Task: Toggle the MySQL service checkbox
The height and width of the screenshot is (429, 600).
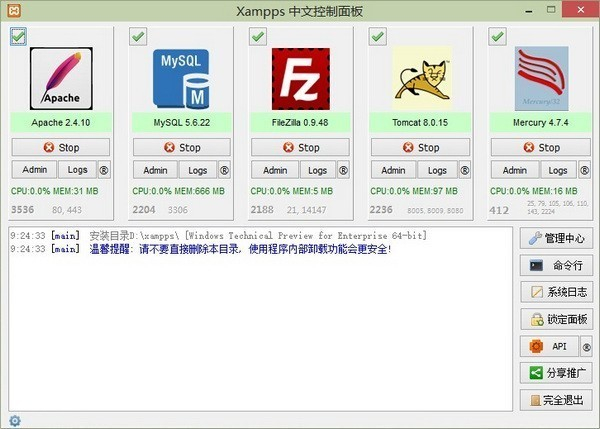Action: pyautogui.click(x=138, y=36)
